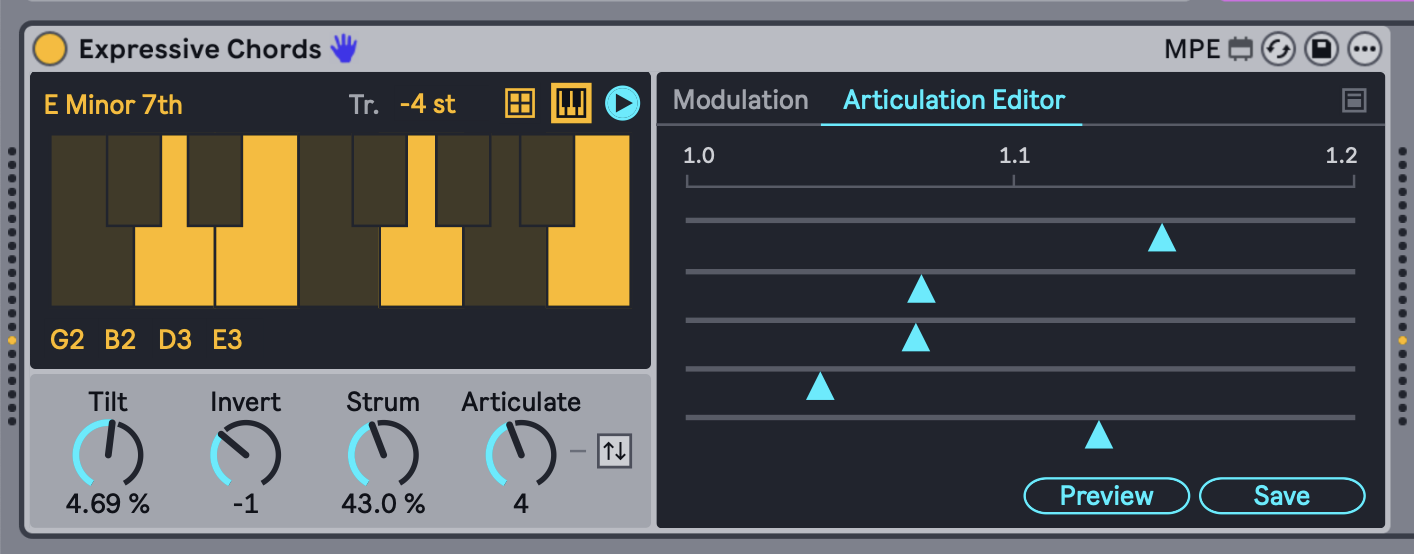Open the device options ellipsis menu
This screenshot has height=554, width=1414.
click(x=1364, y=49)
